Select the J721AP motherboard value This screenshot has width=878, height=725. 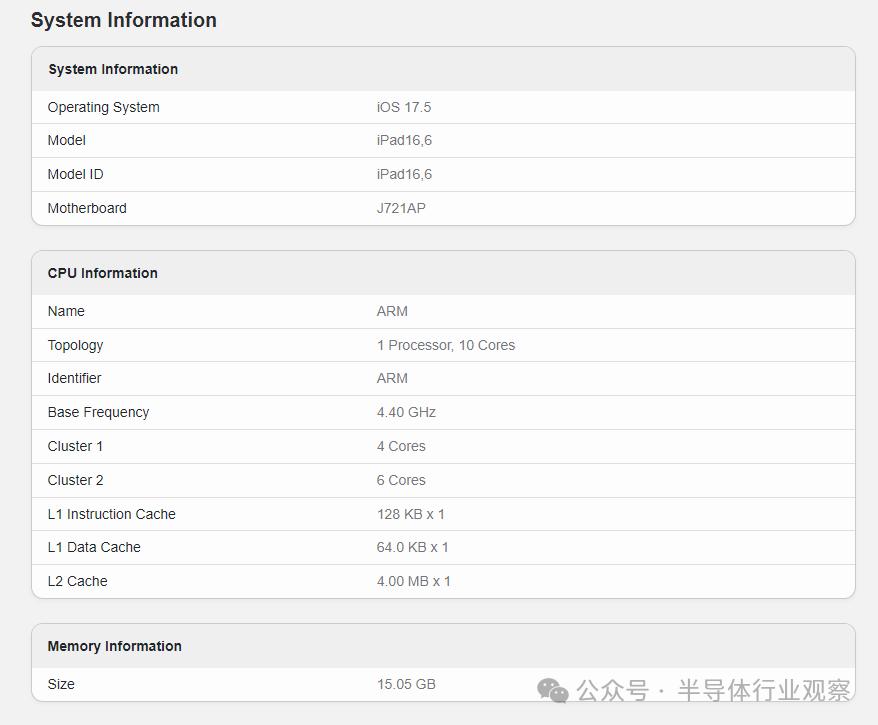[401, 208]
